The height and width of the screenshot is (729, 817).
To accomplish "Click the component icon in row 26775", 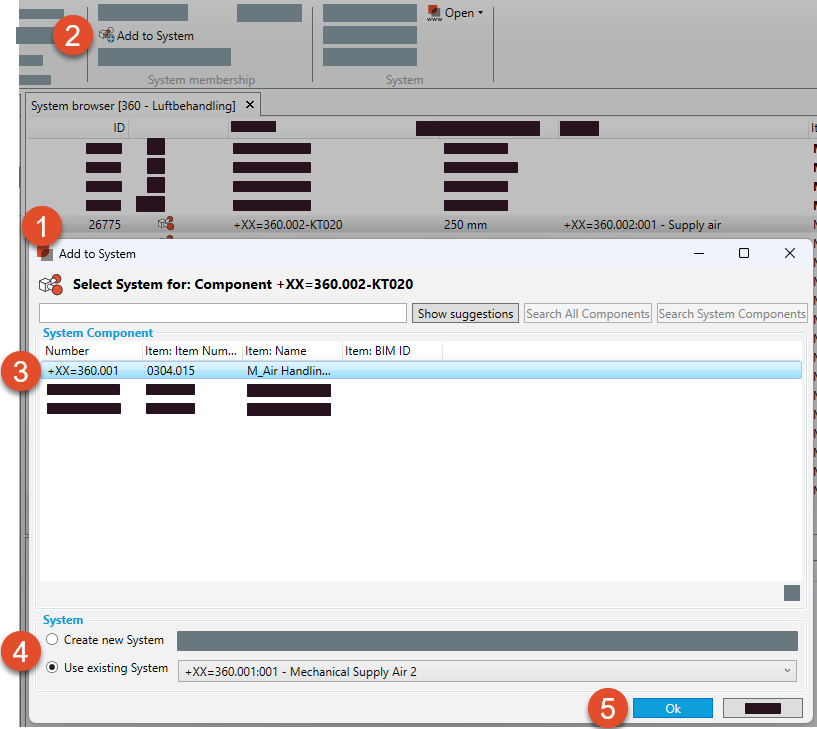I will click(x=166, y=225).
